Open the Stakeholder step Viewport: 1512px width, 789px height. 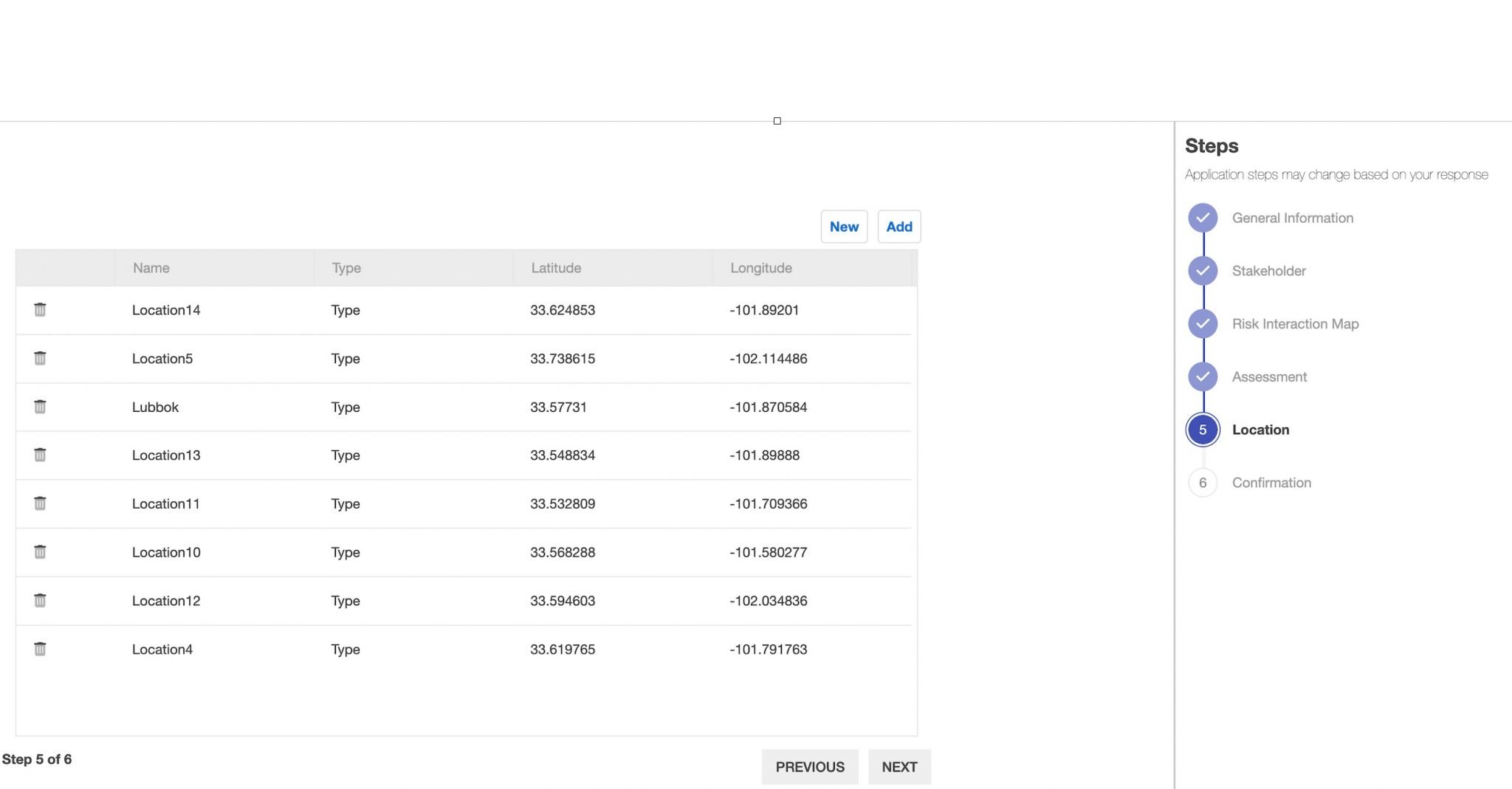point(1269,271)
